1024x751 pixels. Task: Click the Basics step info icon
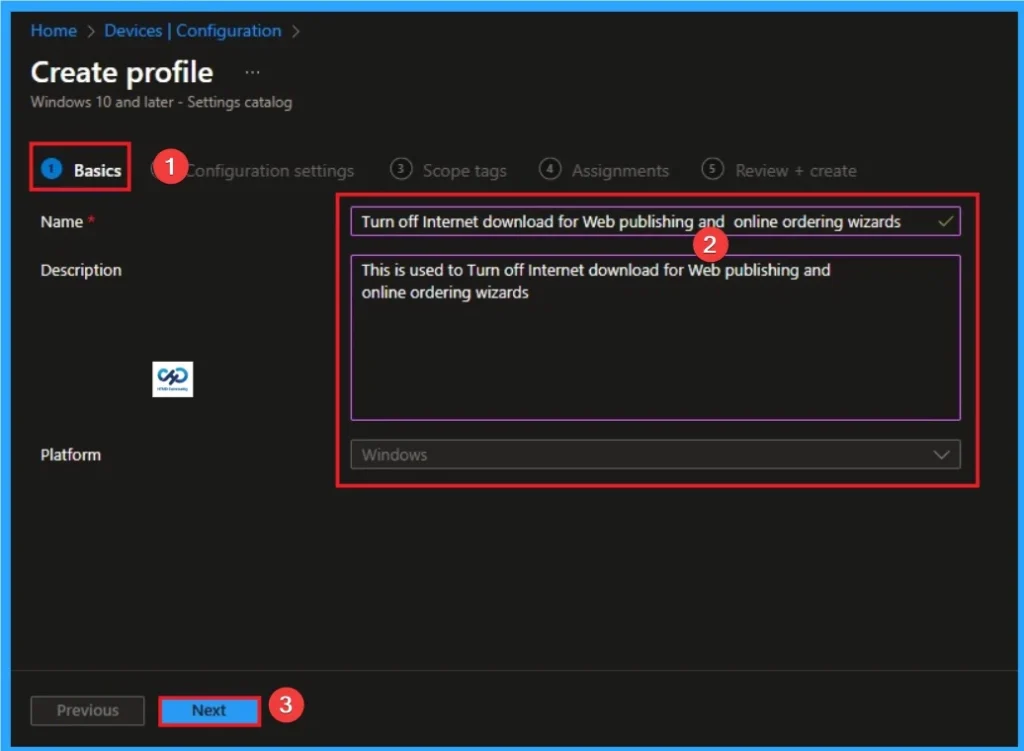pyautogui.click(x=49, y=169)
